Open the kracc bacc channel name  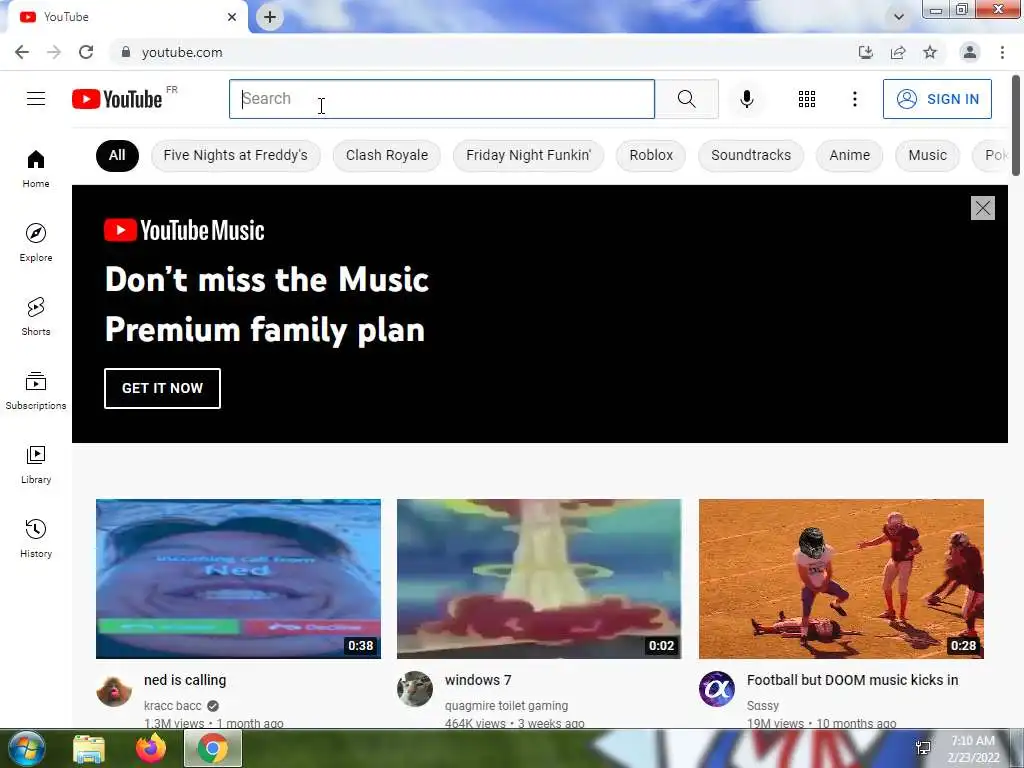[172, 706]
